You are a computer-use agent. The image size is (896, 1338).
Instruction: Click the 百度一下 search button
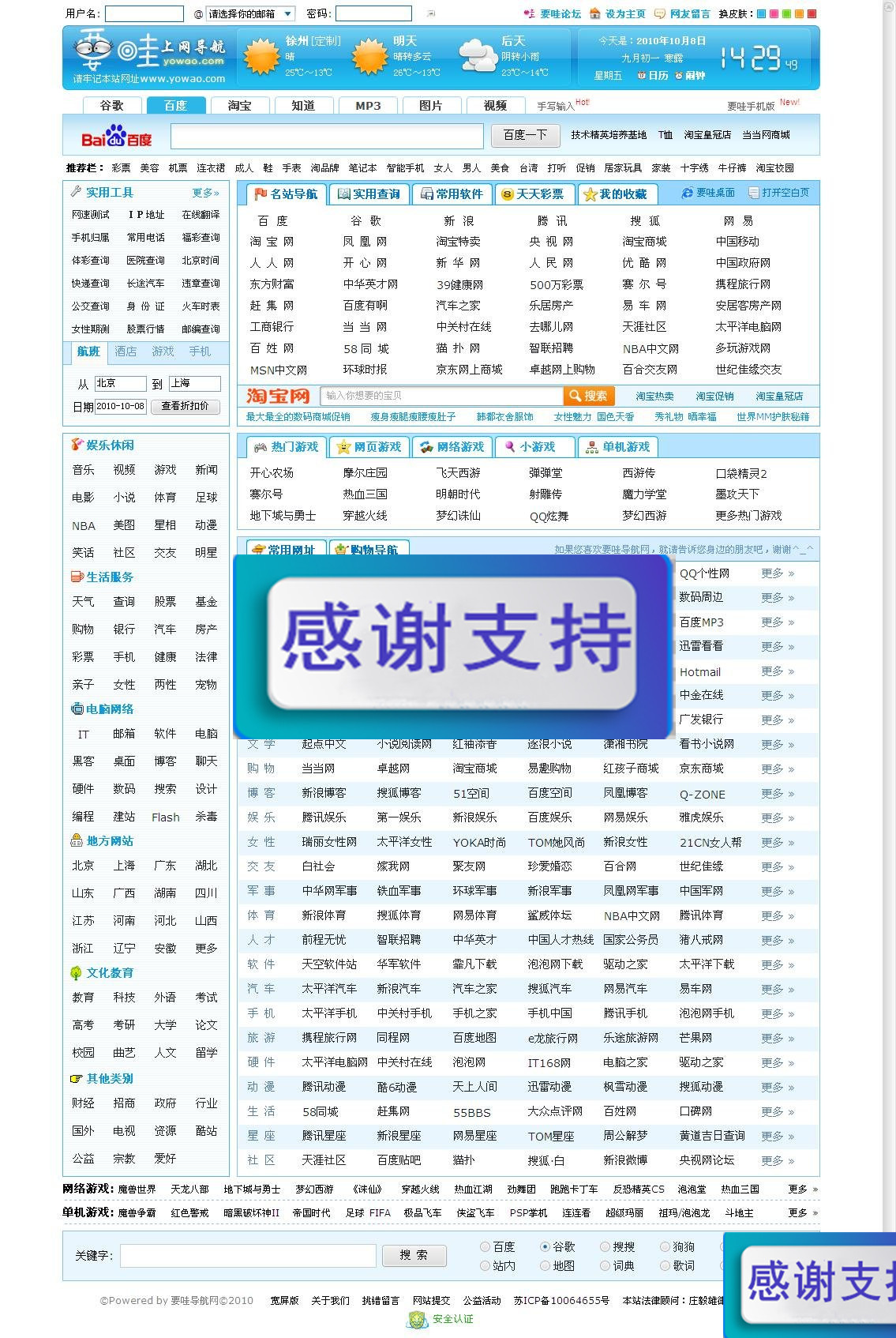[525, 135]
